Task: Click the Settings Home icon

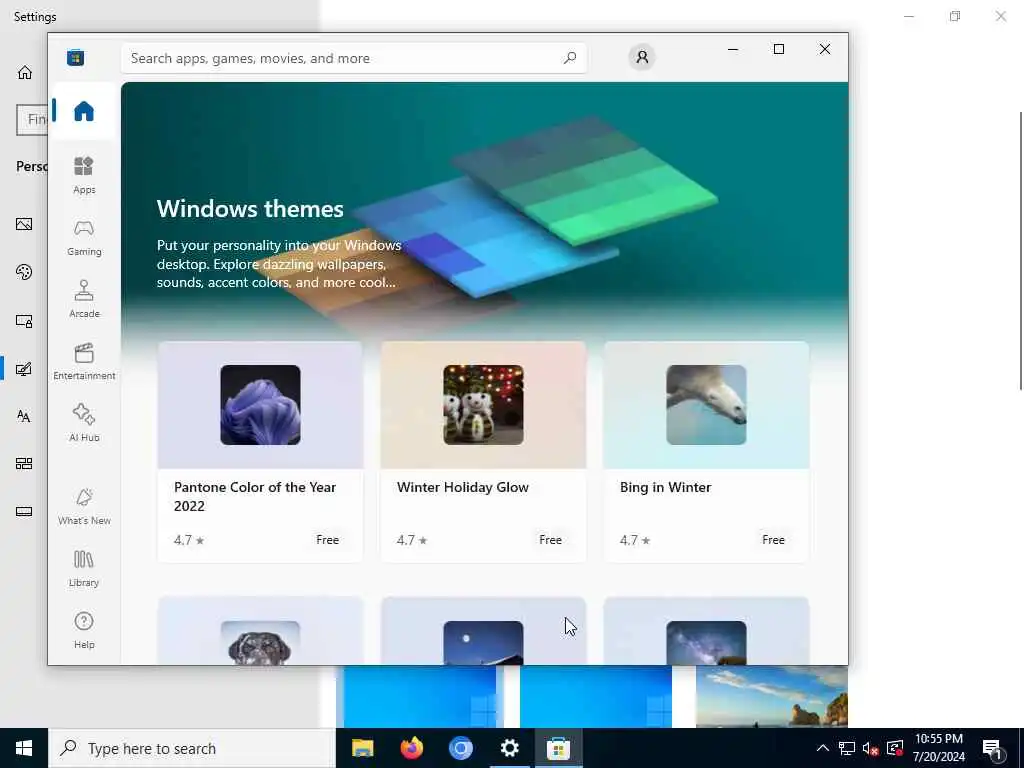Action: 25,72
